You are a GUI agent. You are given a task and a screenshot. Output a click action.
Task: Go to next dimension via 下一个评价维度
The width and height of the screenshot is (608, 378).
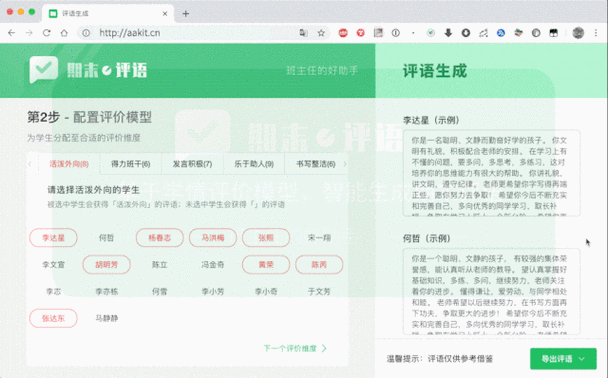tap(295, 348)
